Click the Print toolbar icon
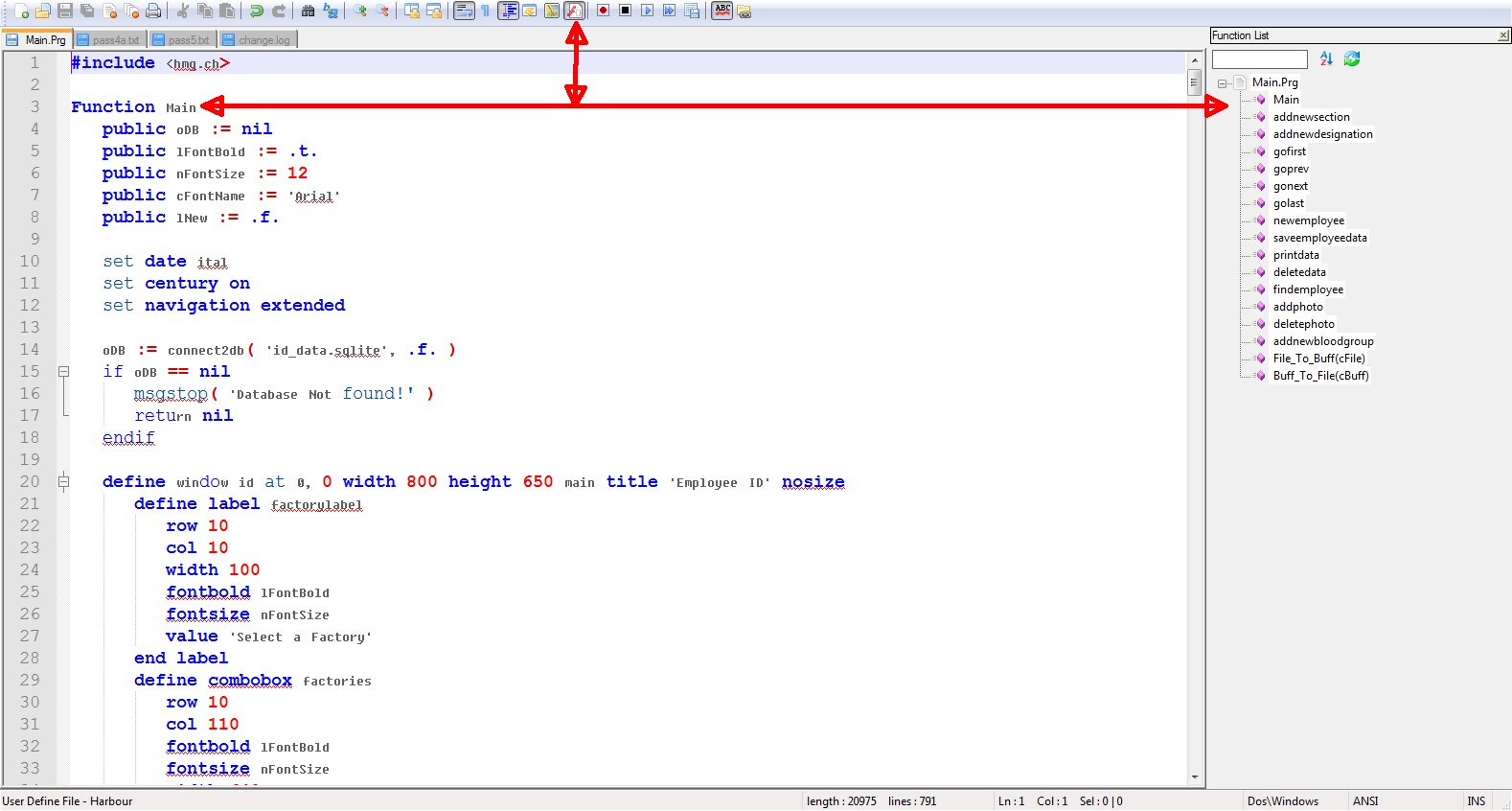The image size is (1512, 811). 153,11
